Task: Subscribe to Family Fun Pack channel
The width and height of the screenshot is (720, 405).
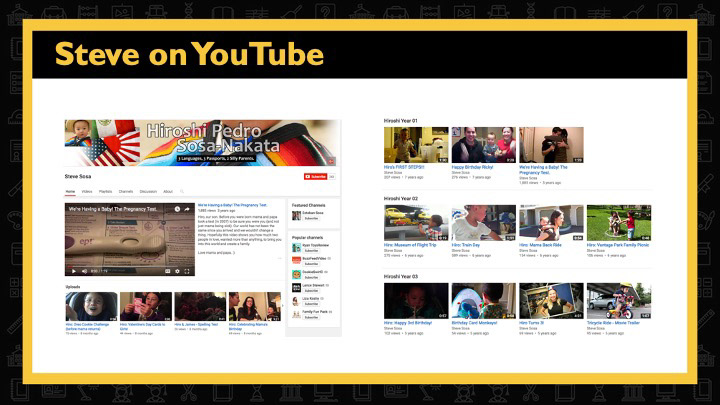Action: click(x=311, y=317)
